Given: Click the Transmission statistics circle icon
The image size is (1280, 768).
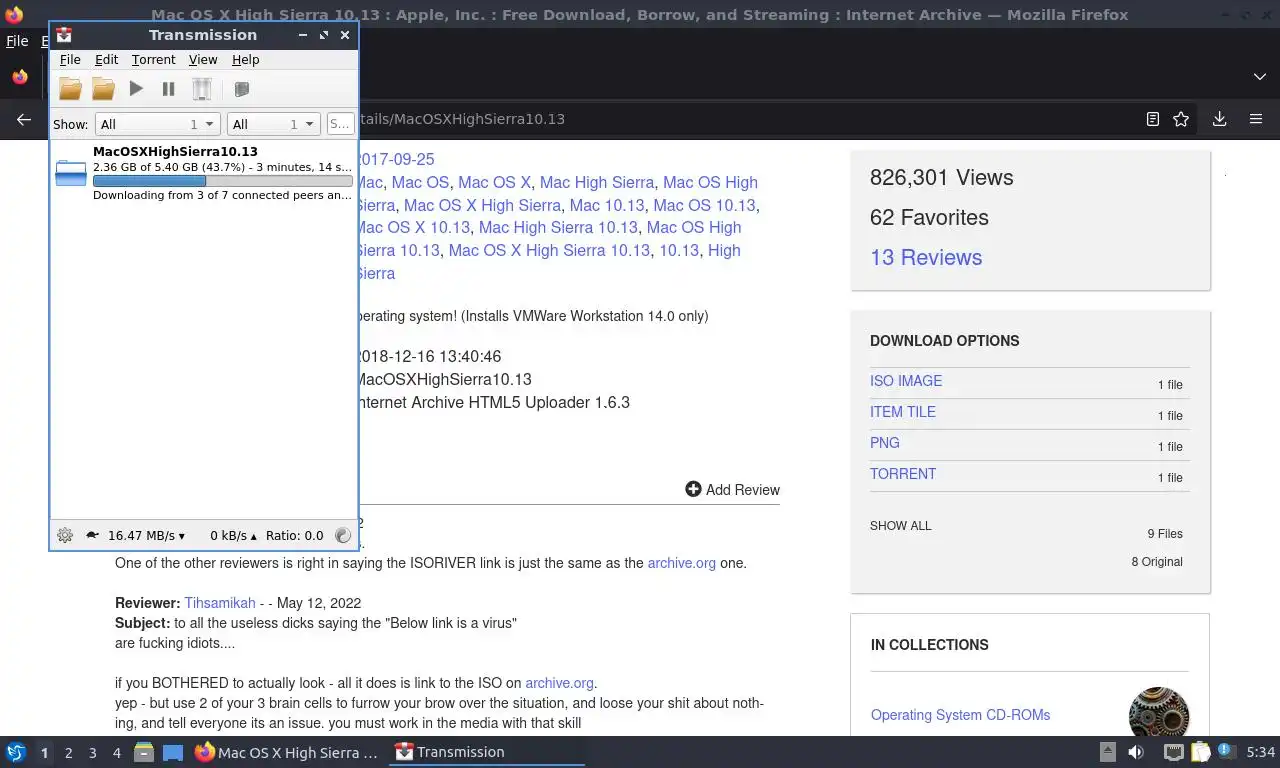Looking at the screenshot, I should click(343, 535).
